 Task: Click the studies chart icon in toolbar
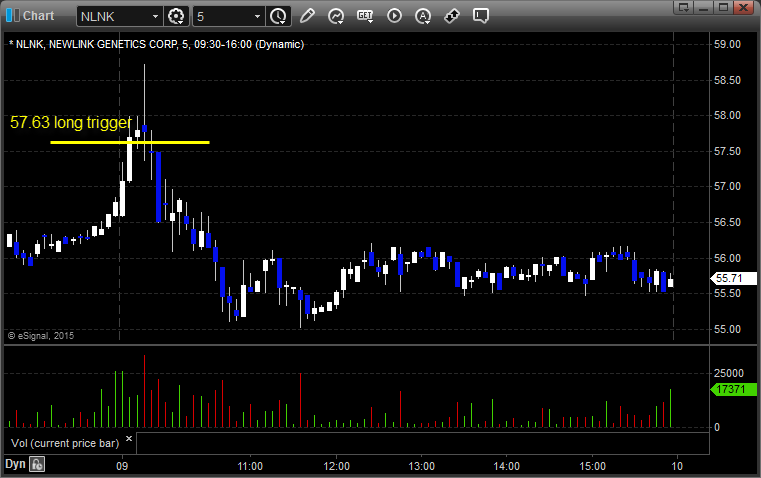click(336, 16)
